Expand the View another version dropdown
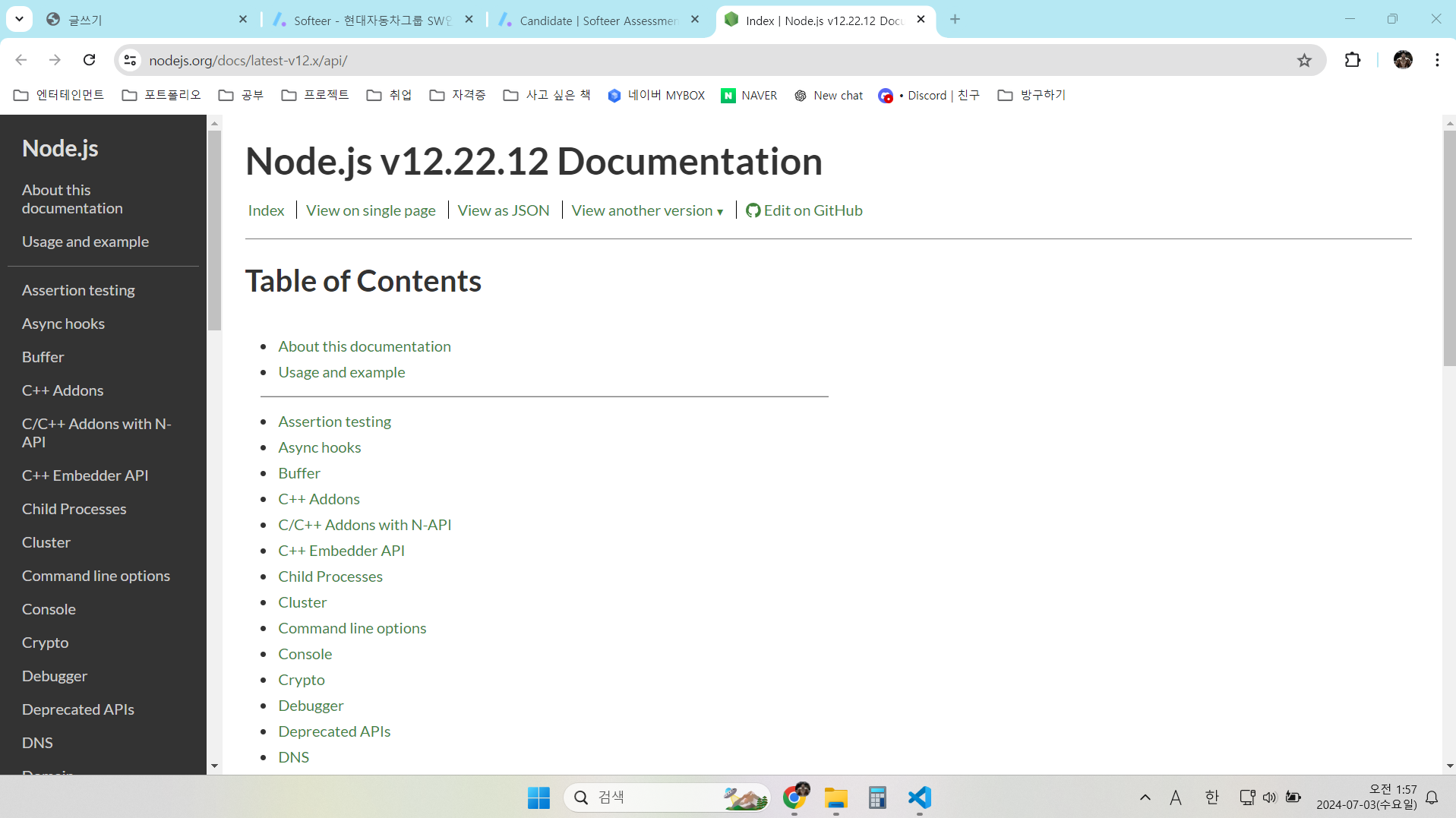The image size is (1456, 818). point(647,210)
